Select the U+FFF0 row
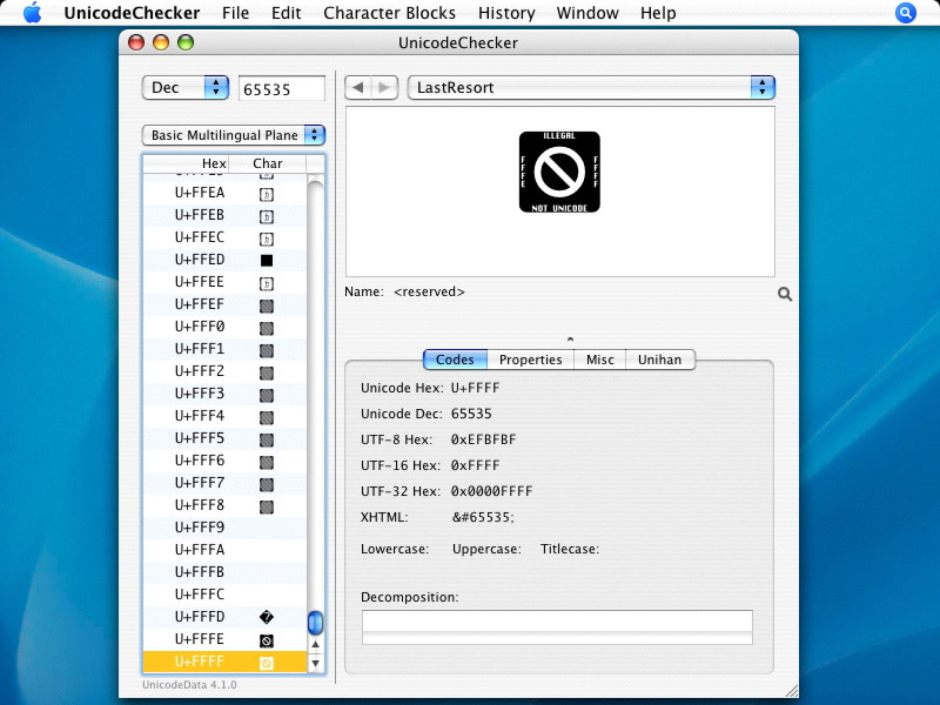The image size is (940, 705). tap(225, 327)
